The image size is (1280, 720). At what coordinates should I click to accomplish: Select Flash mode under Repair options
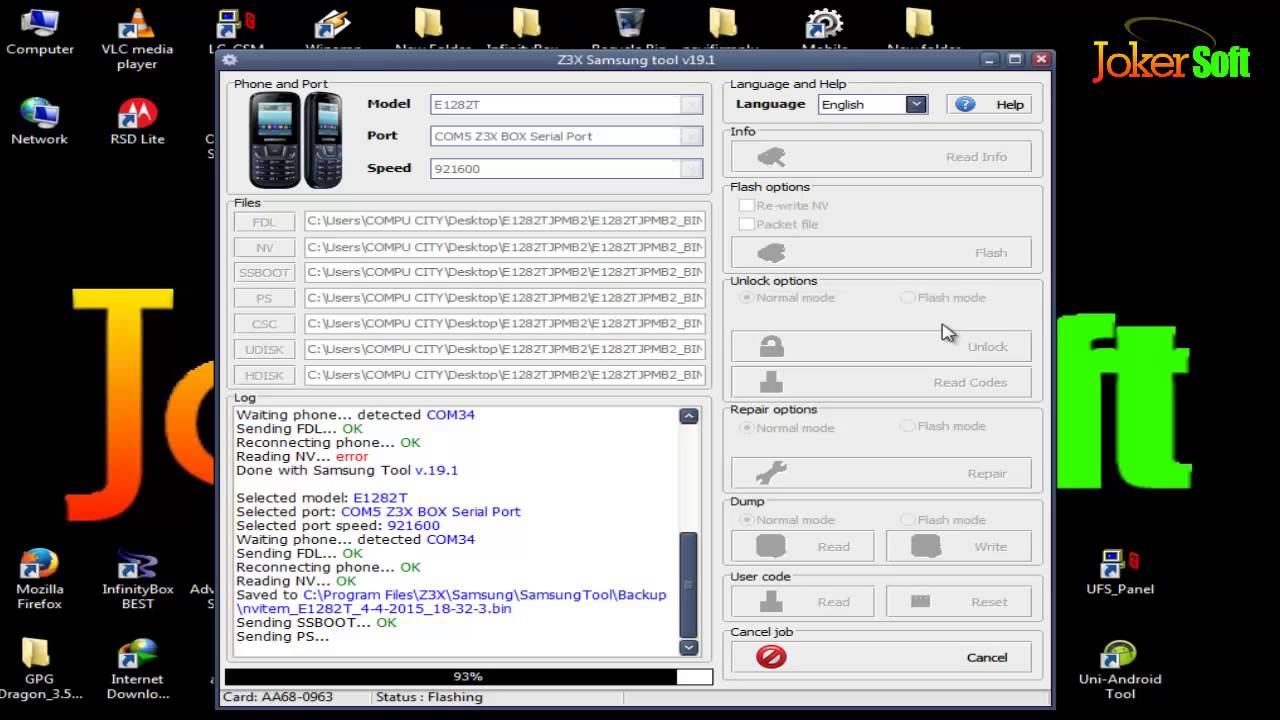907,426
